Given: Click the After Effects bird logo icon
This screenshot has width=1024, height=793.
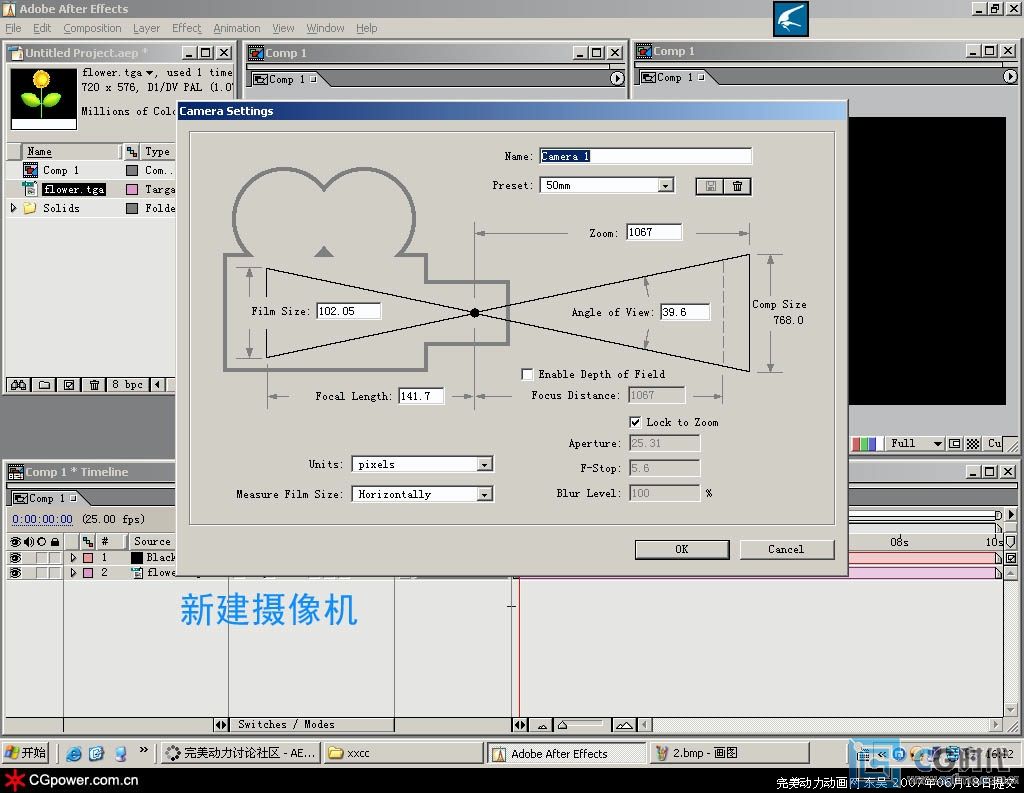Looking at the screenshot, I should [791, 18].
